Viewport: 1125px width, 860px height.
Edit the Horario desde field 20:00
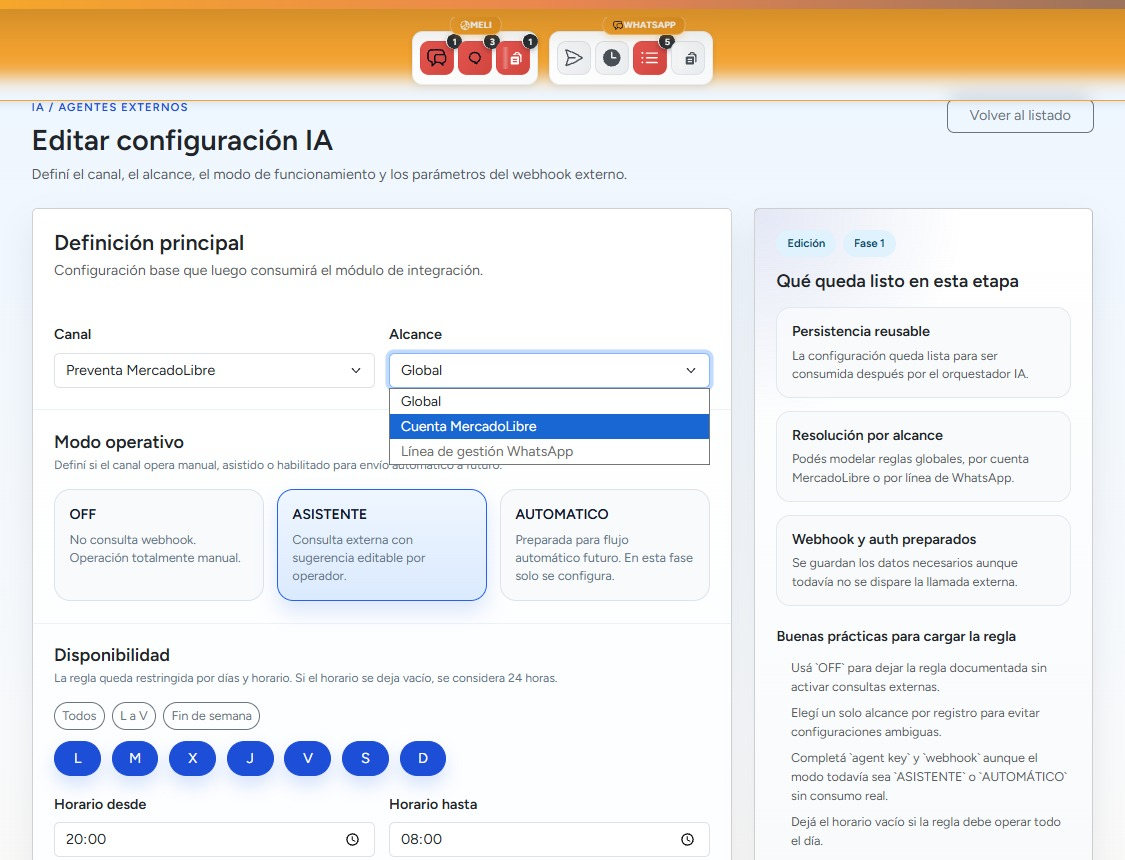pyautogui.click(x=214, y=839)
